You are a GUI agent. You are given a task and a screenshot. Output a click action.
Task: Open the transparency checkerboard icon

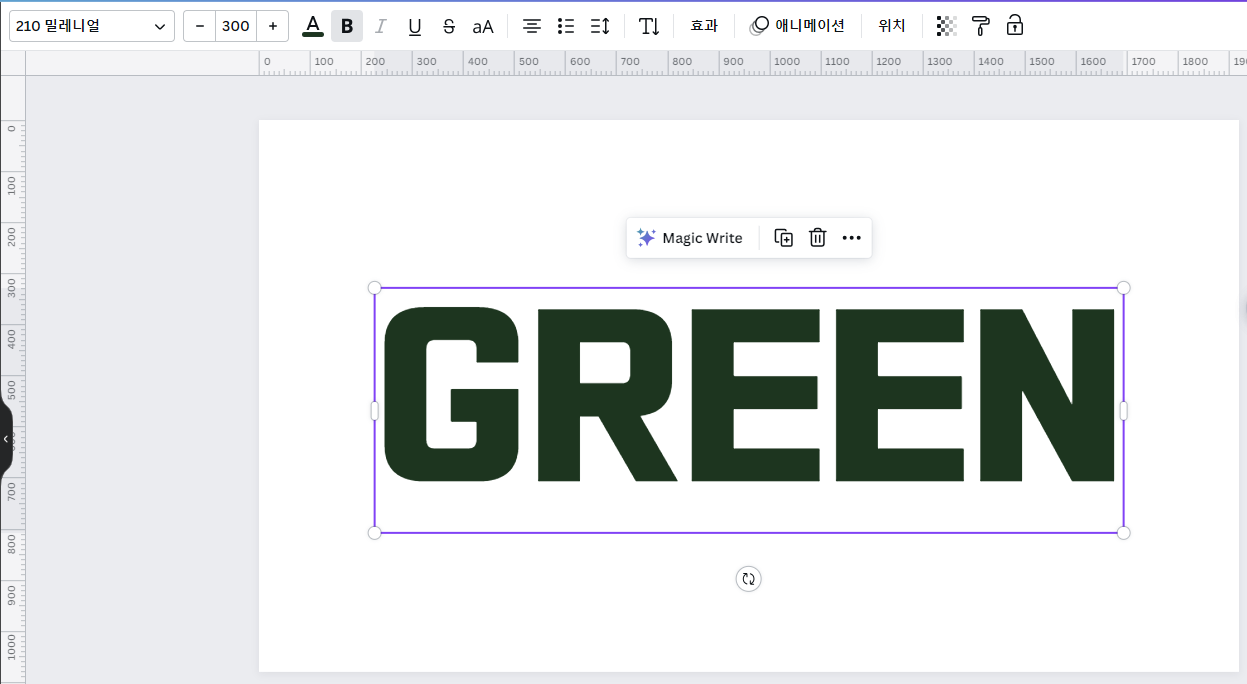click(x=945, y=26)
